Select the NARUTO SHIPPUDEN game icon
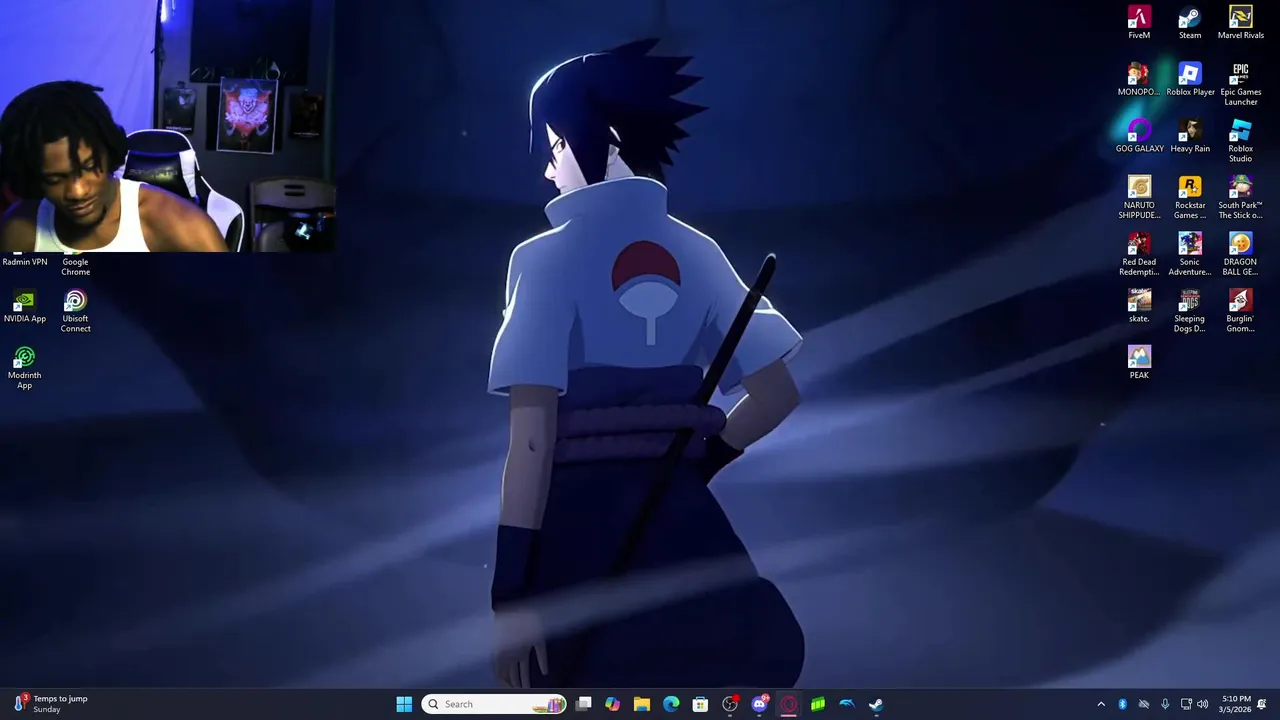 click(x=1139, y=198)
